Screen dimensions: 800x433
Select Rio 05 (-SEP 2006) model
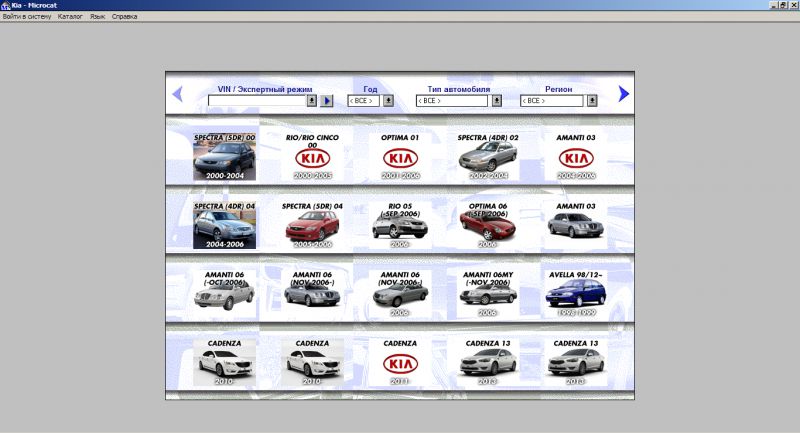point(400,225)
